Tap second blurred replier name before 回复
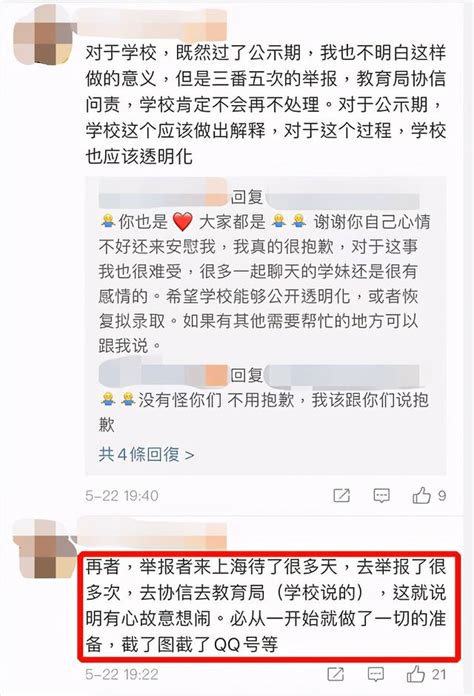The height and width of the screenshot is (696, 474). click(x=163, y=374)
